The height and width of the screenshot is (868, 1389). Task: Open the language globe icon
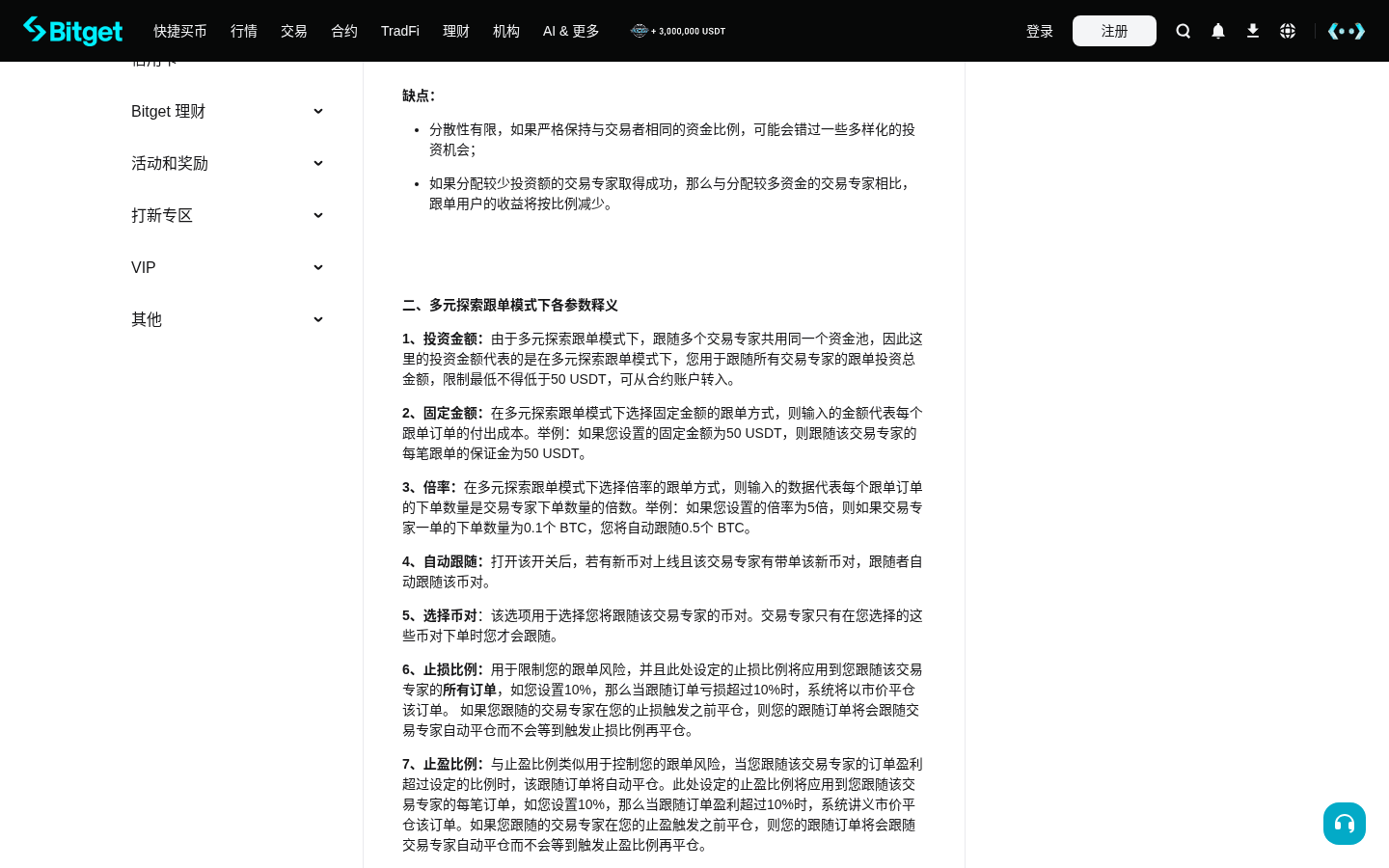(1288, 31)
